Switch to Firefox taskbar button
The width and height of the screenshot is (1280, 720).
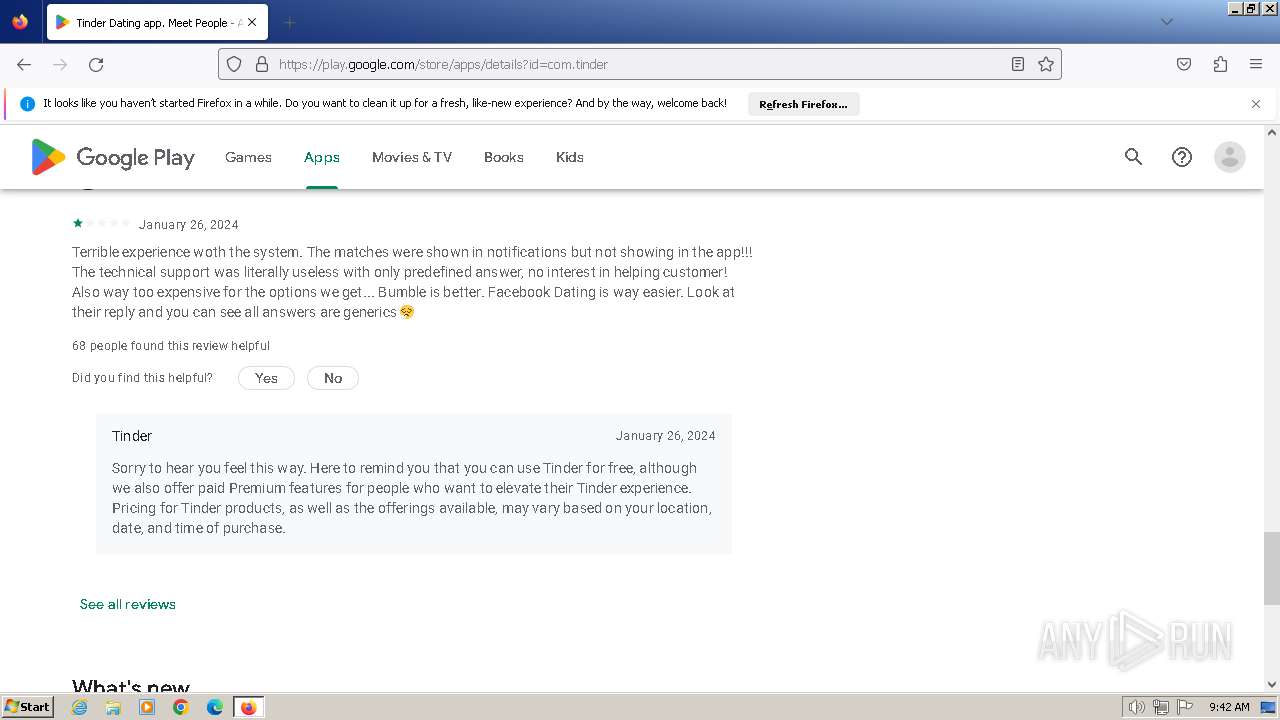[x=248, y=707]
